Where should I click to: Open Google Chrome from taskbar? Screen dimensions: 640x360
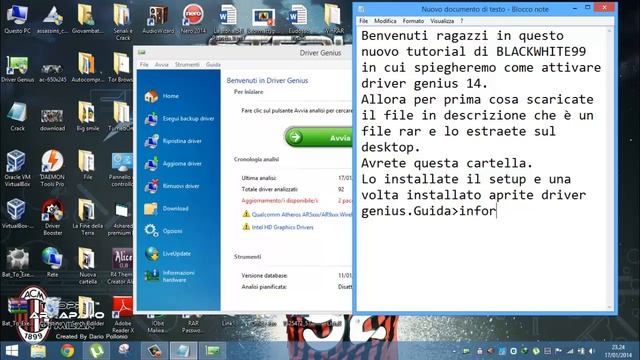coord(68,351)
